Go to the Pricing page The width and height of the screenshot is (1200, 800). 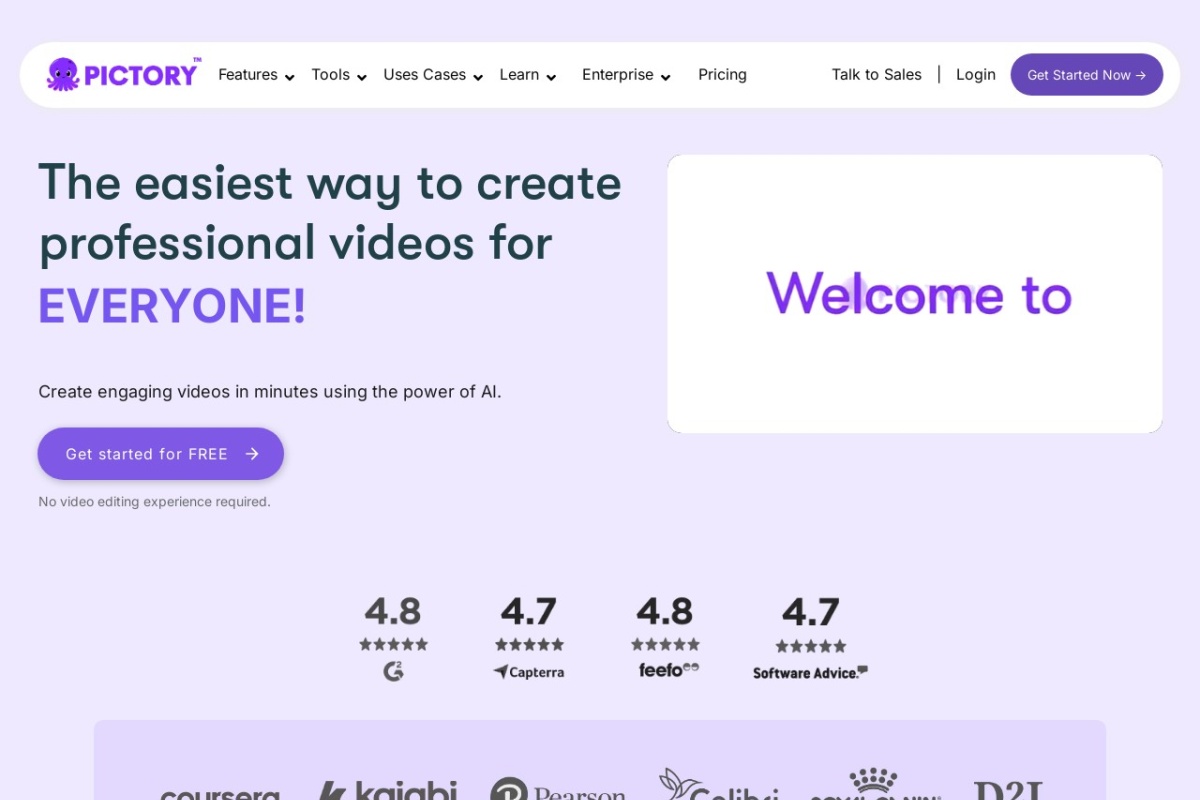[x=722, y=75]
